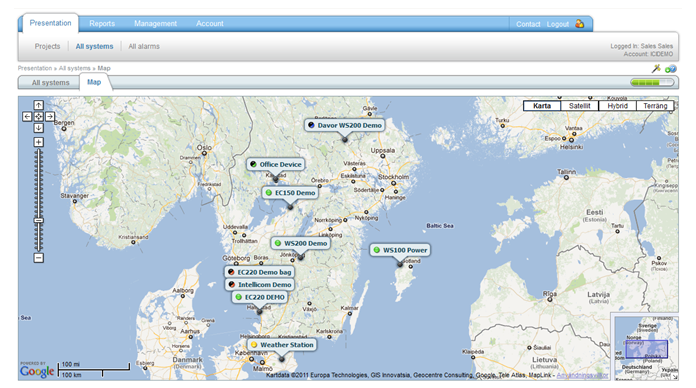This screenshot has width=696, height=388.
Task: Switch map to Terräng view
Action: pyautogui.click(x=655, y=106)
